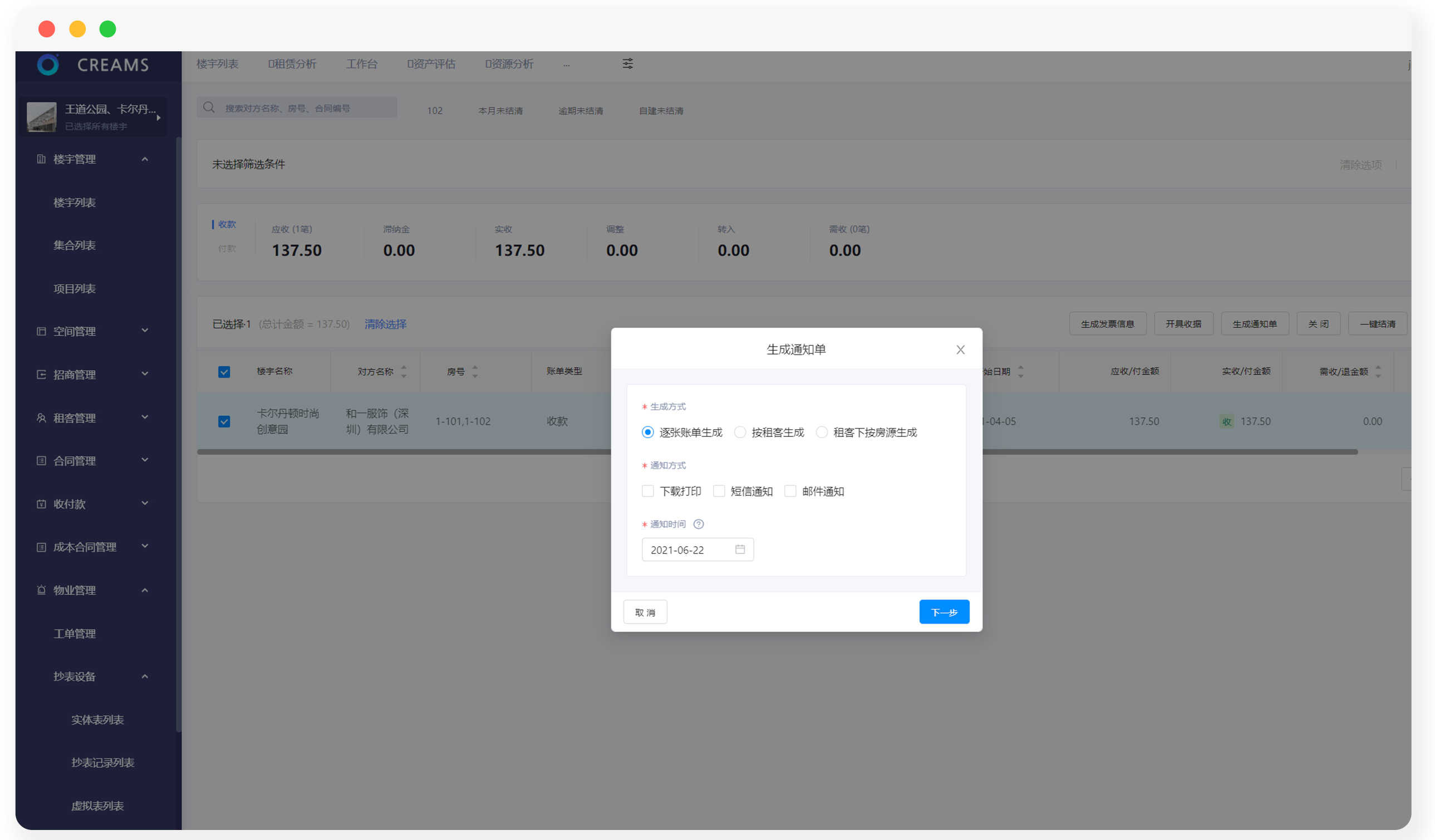
Task: Close the 生成通知单 dialog with X
Action: pyautogui.click(x=960, y=350)
